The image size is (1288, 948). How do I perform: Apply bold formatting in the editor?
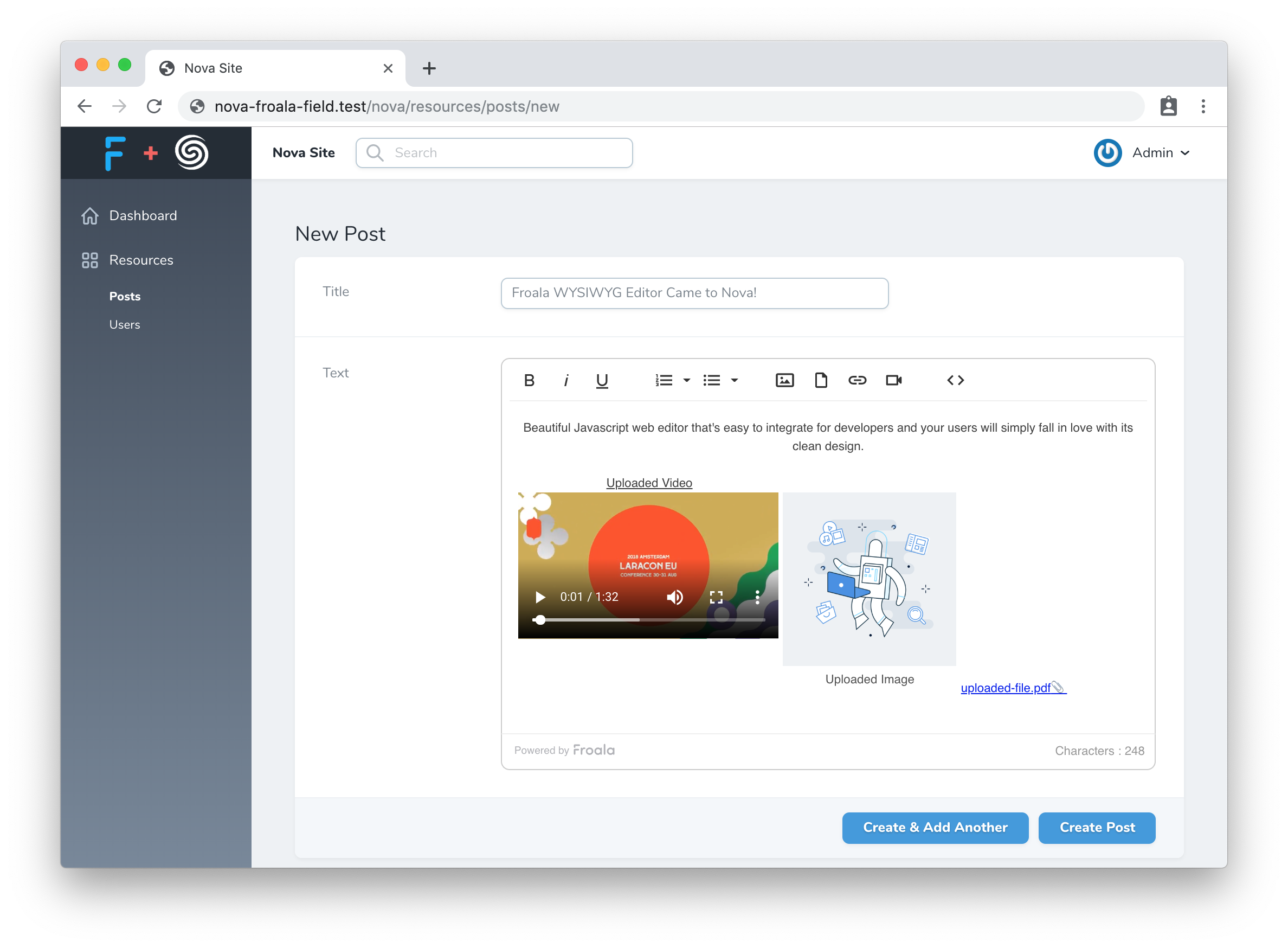click(529, 380)
